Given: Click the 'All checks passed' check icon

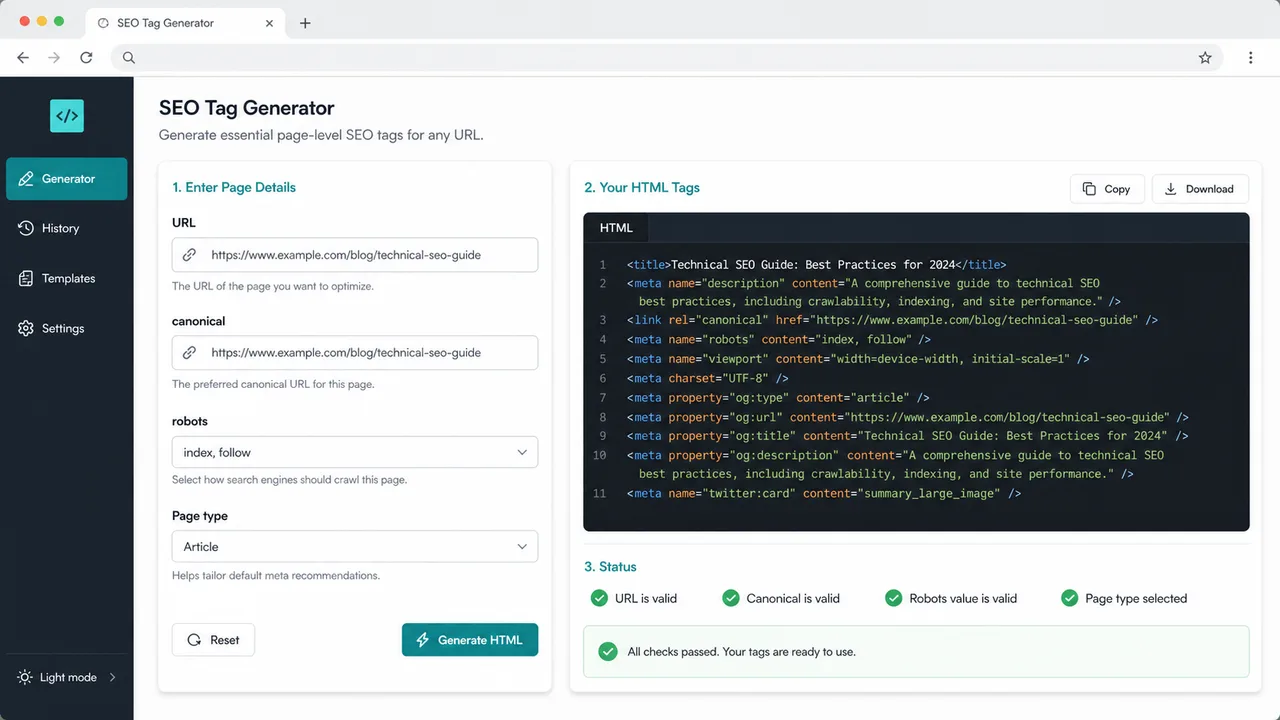Looking at the screenshot, I should coord(607,651).
